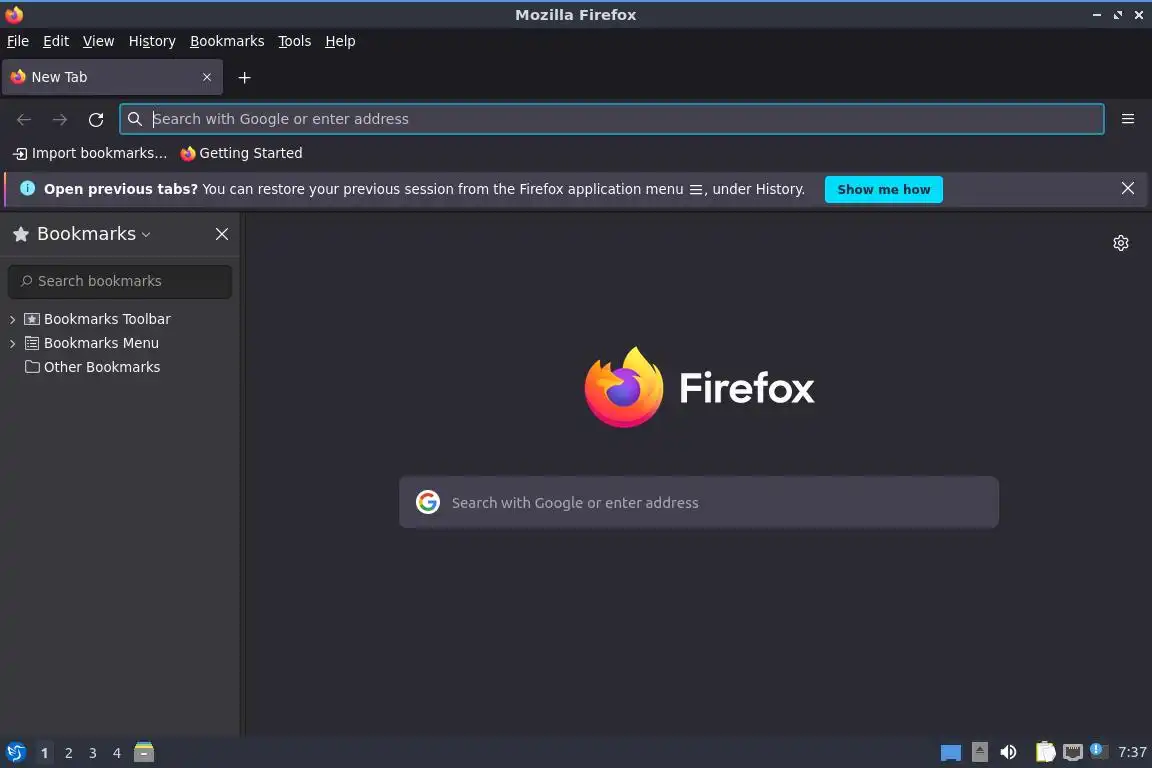Switch to workspace 4
The width and height of the screenshot is (1152, 768).
point(116,753)
